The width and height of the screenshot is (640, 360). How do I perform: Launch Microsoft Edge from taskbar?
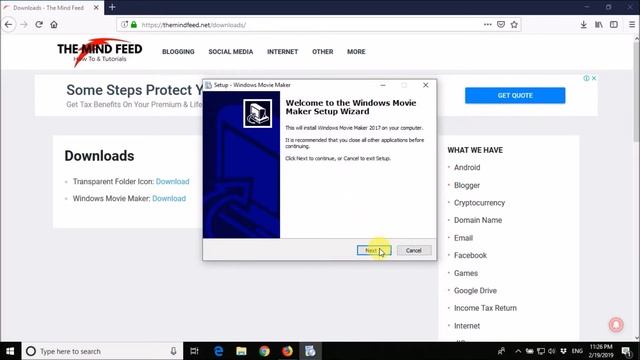(218, 351)
